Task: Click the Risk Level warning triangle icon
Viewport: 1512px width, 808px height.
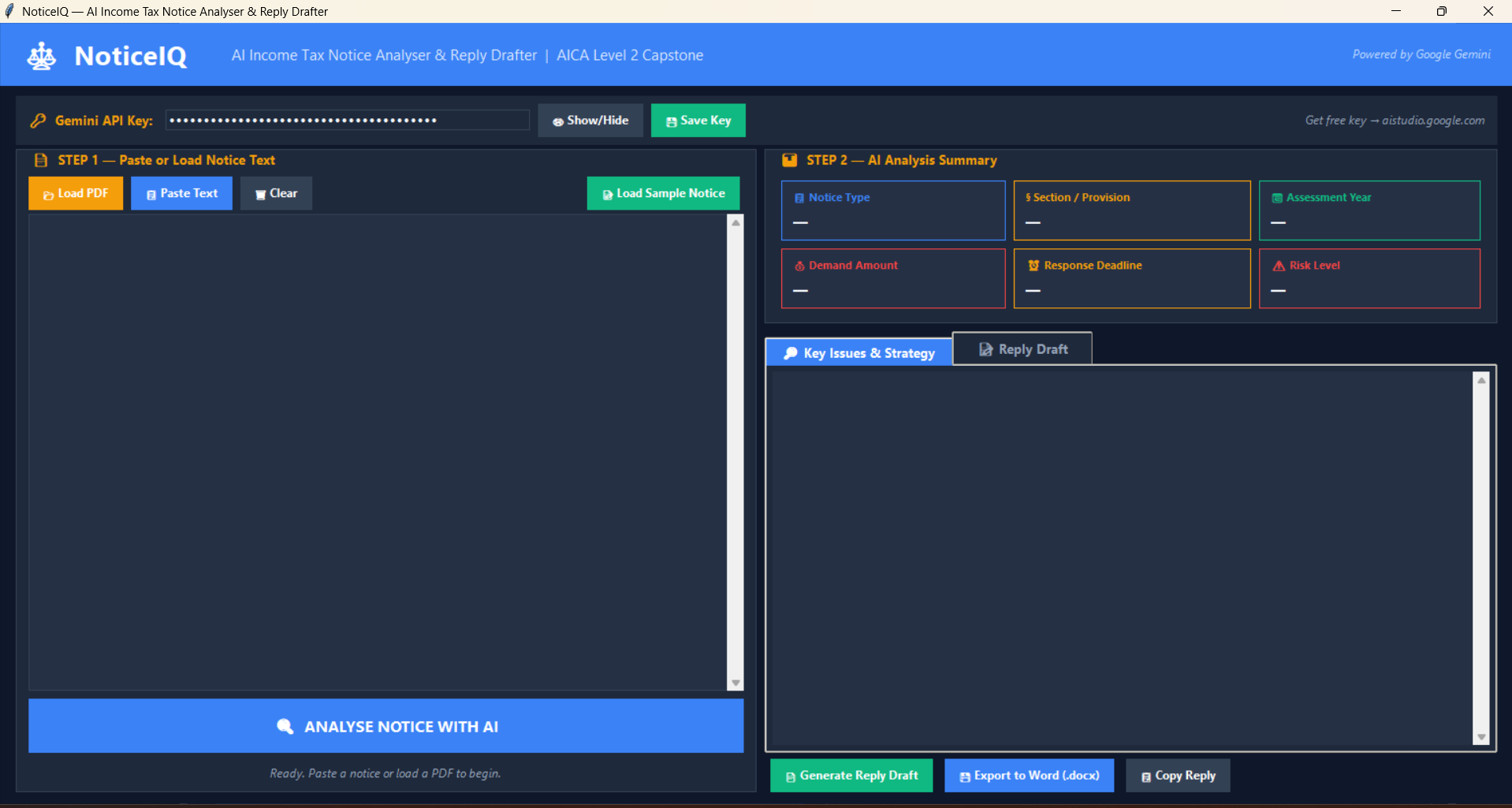Action: click(x=1279, y=266)
